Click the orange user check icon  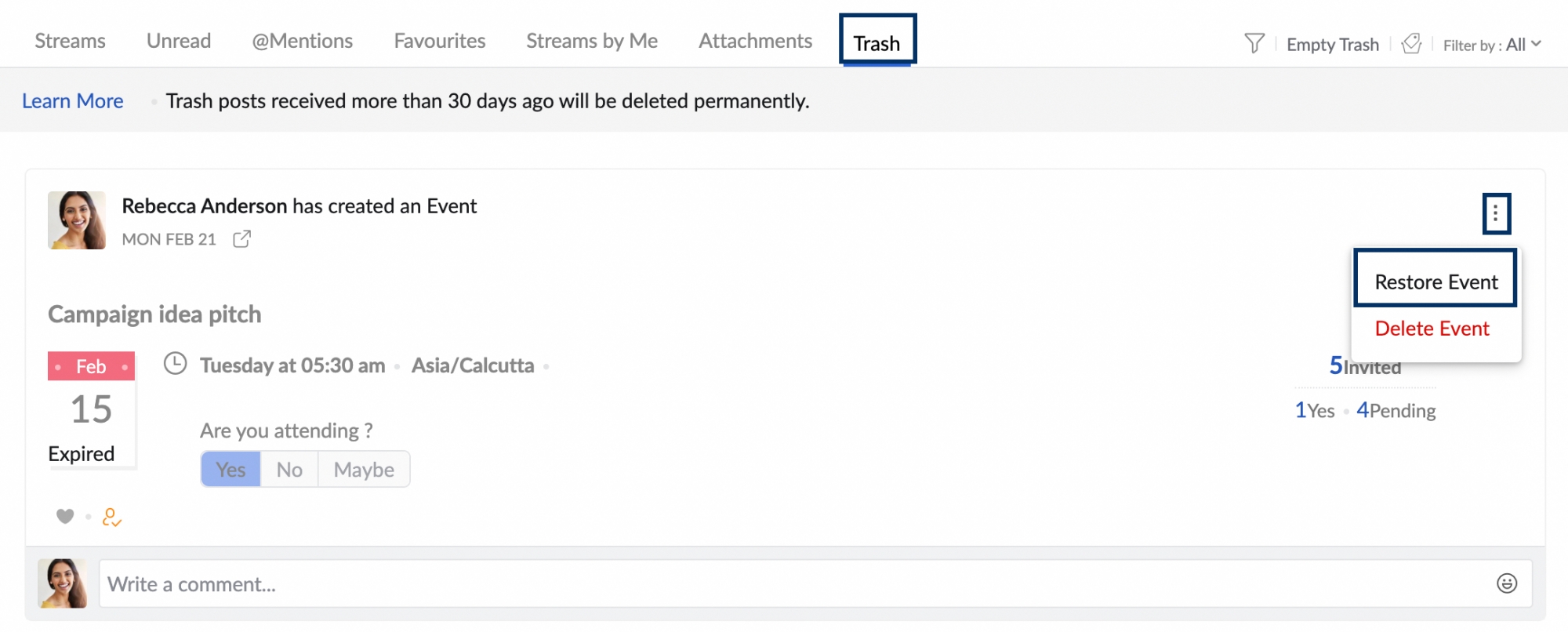click(111, 517)
